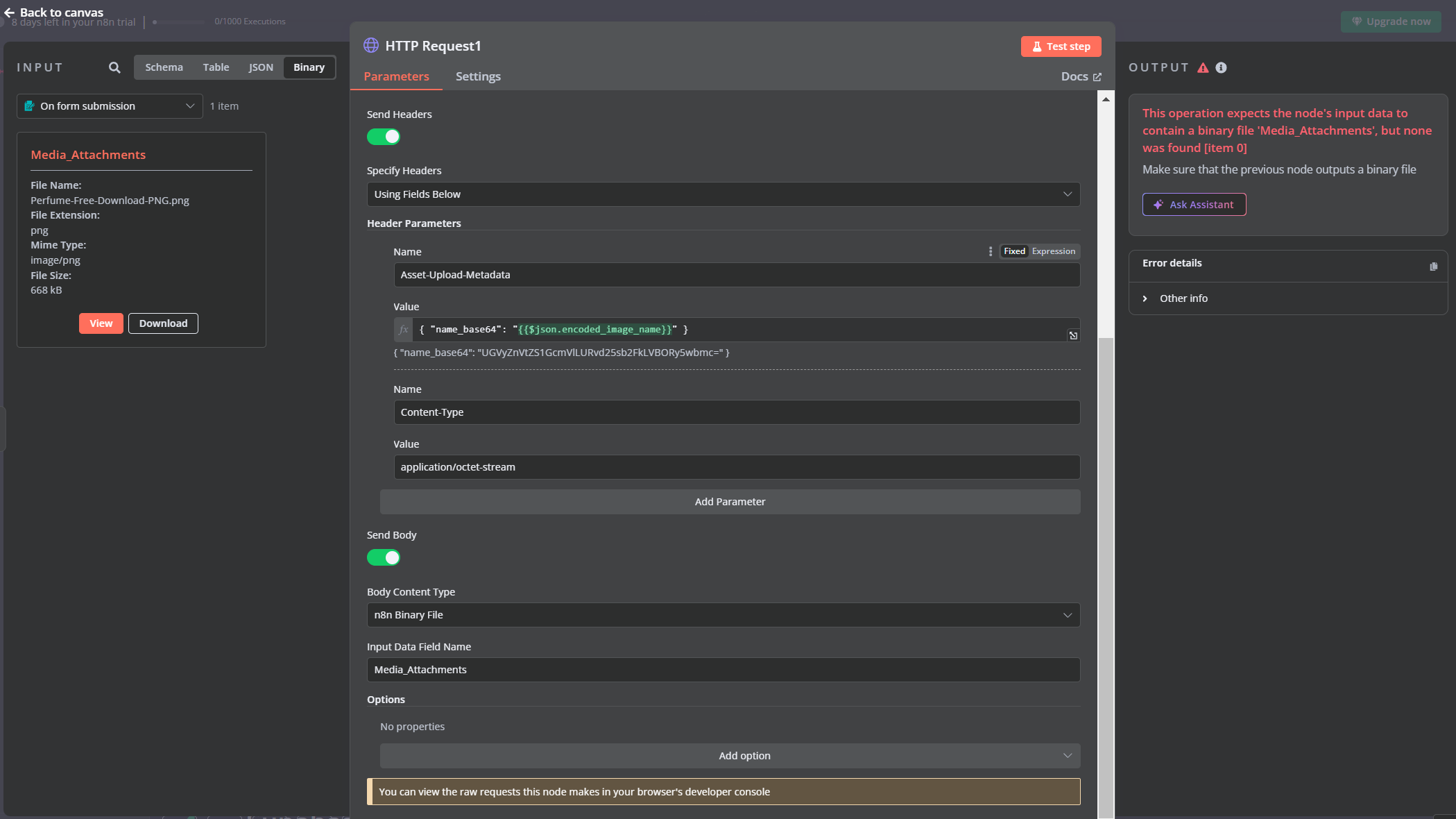Click the red warning triangle in Output
Image resolution: width=1456 pixels, height=819 pixels.
1203,67
